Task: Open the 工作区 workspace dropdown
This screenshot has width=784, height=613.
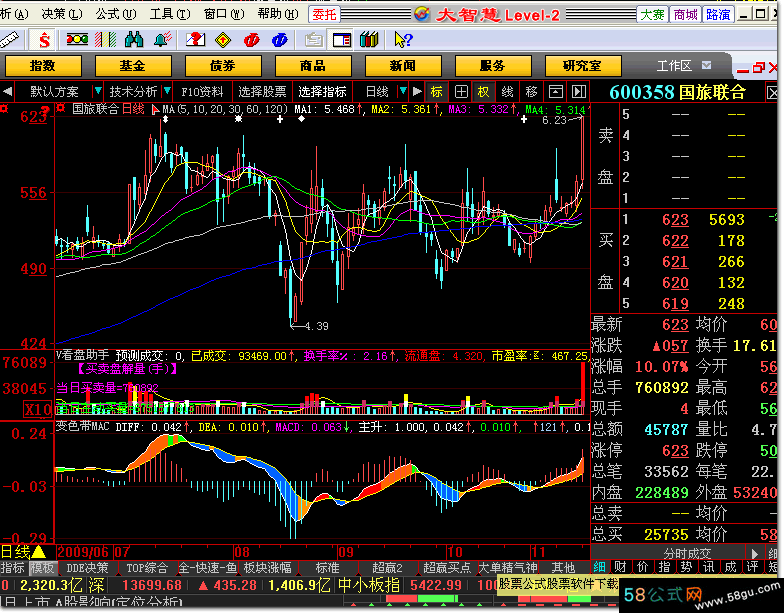Action: (706, 66)
